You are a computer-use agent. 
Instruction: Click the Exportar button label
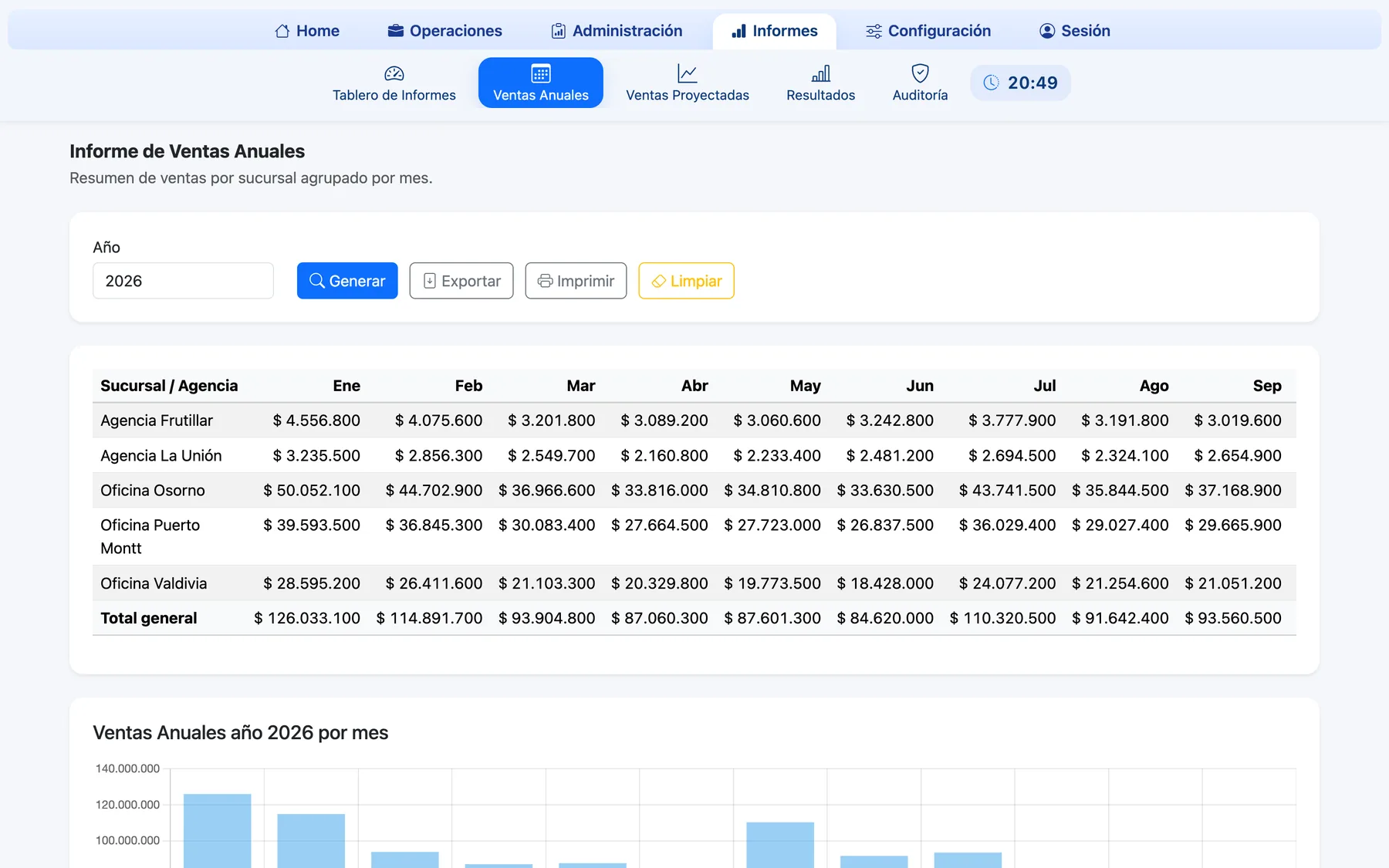click(471, 281)
